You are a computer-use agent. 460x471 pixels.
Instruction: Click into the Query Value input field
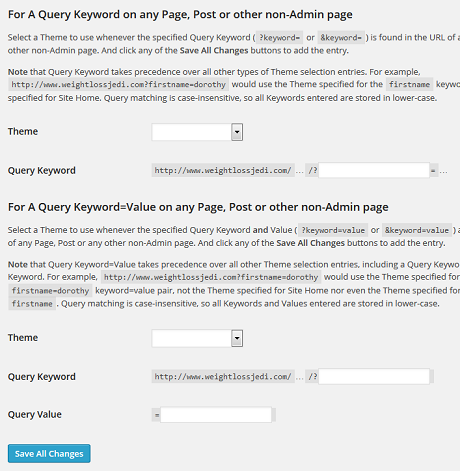[216, 415]
